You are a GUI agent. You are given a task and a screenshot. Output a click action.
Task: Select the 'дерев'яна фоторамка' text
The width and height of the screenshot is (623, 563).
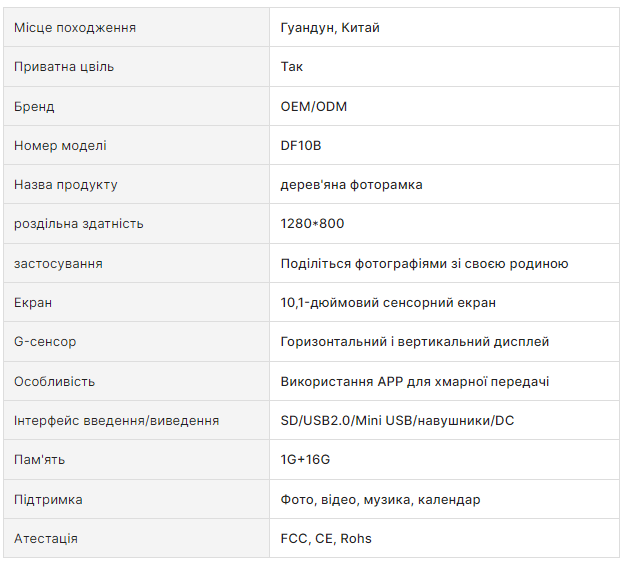351,185
